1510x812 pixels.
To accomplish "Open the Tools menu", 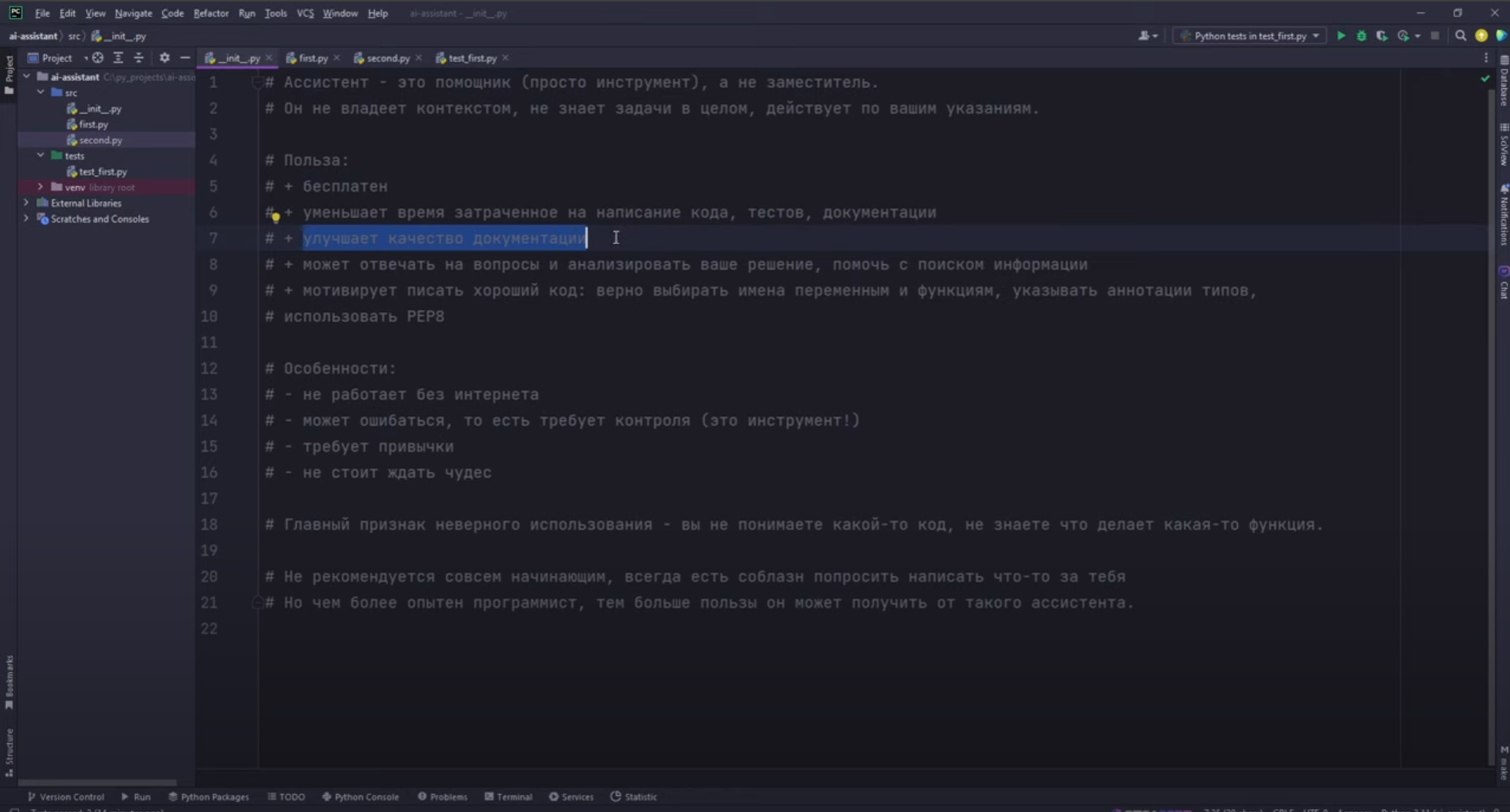I will click(275, 13).
